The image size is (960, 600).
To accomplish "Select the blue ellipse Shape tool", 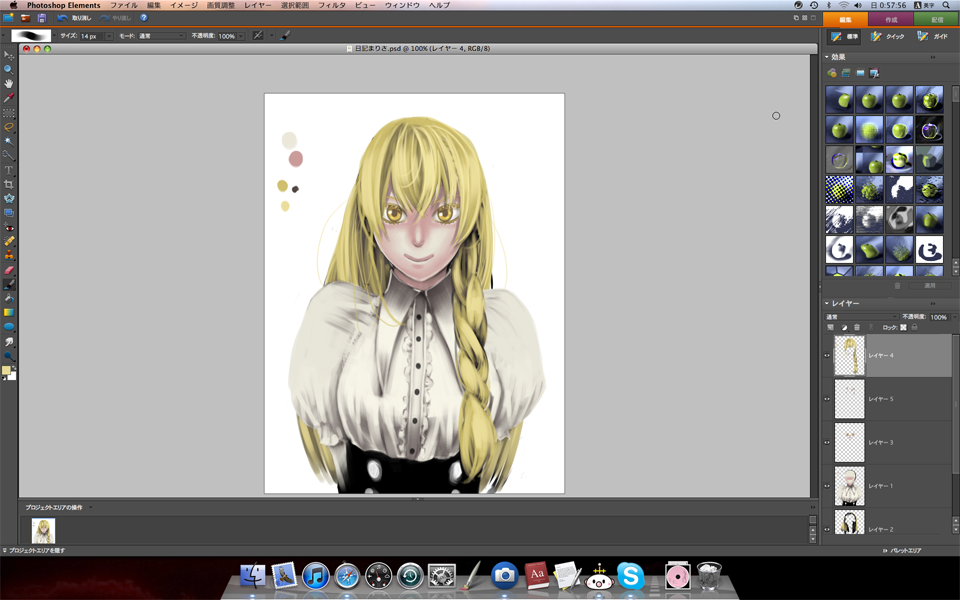I will [9, 327].
